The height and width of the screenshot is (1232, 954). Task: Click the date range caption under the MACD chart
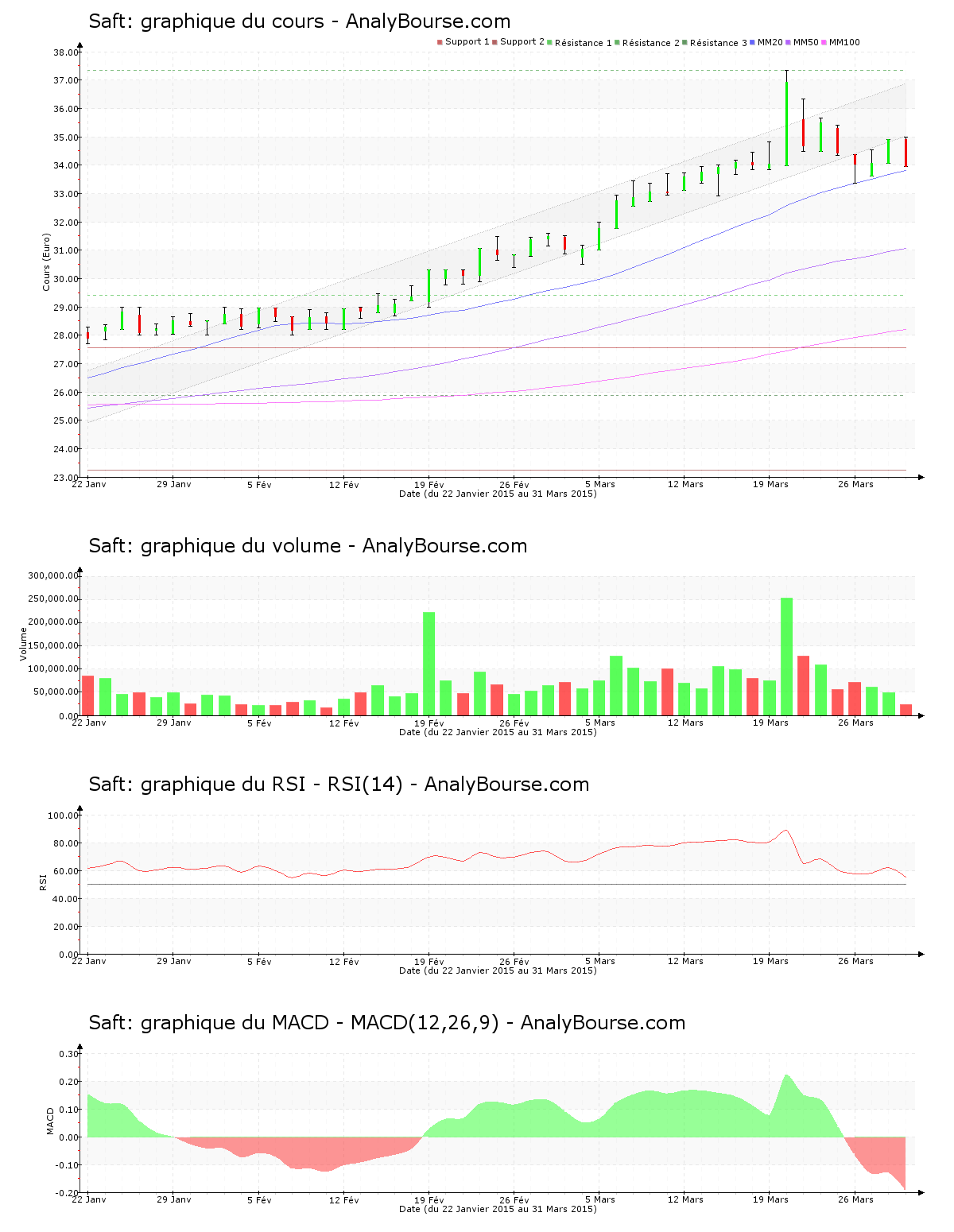pos(498,1209)
